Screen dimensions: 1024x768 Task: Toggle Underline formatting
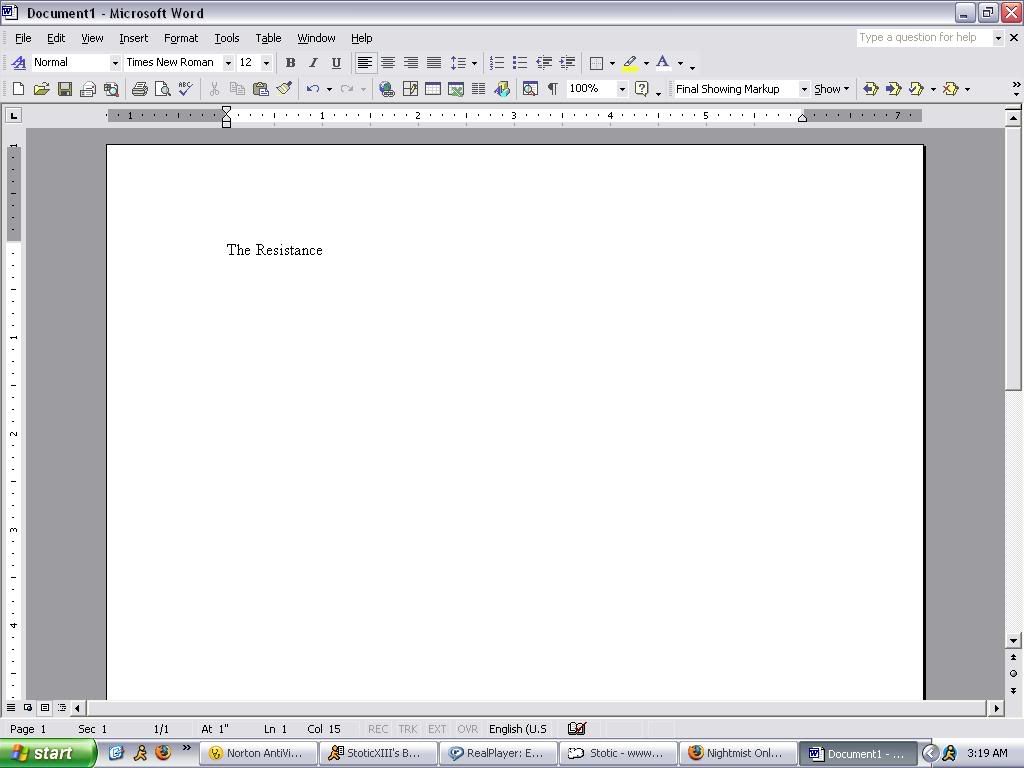click(x=336, y=63)
